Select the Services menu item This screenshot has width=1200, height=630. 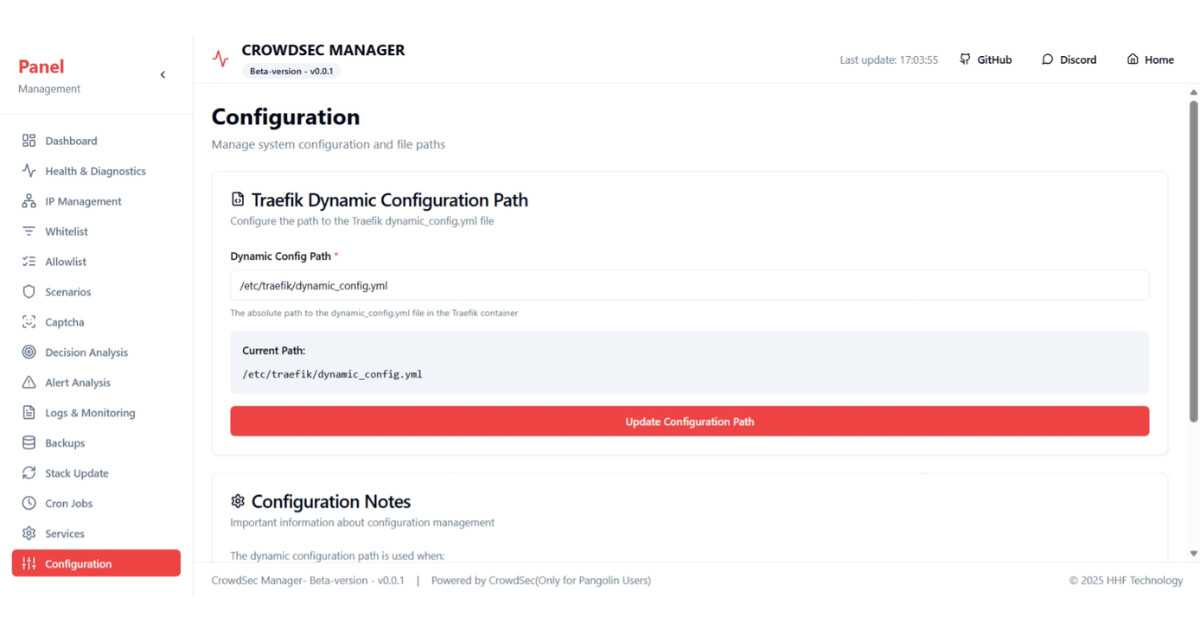coord(65,534)
